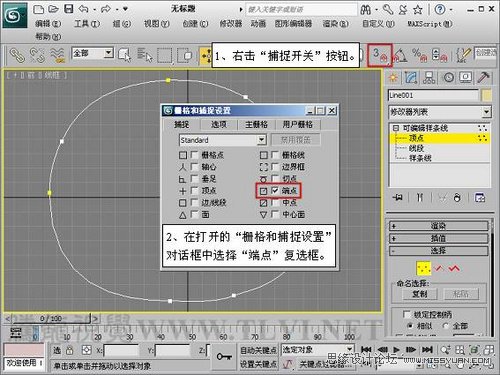The width and height of the screenshot is (500, 375).
Task: Open the 修改器 menu
Action: [x=230, y=24]
